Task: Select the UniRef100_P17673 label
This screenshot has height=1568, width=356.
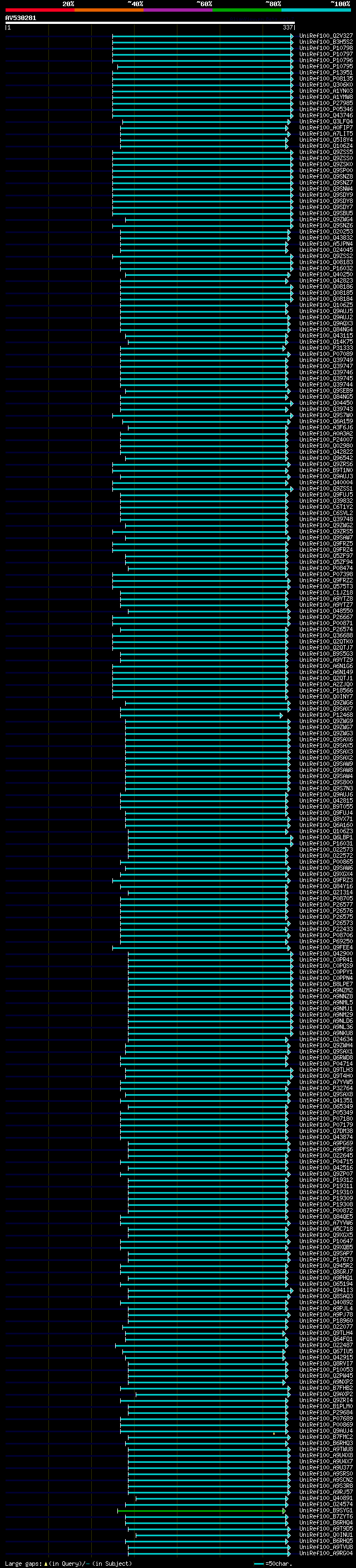Action: [x=326, y=1260]
